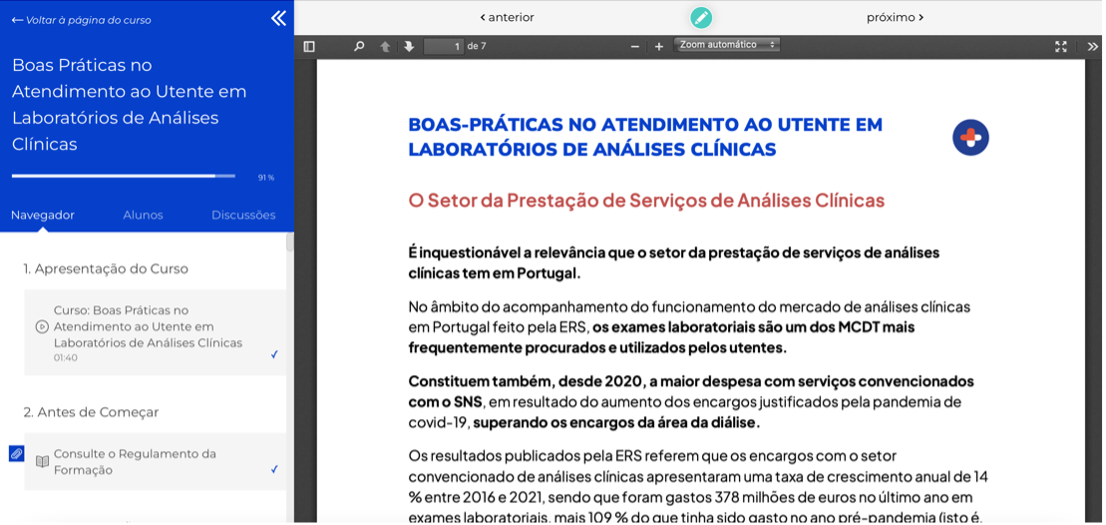Toggle the PDF viewer sidebar panel
Image resolution: width=1106 pixels, height=525 pixels.
(309, 46)
